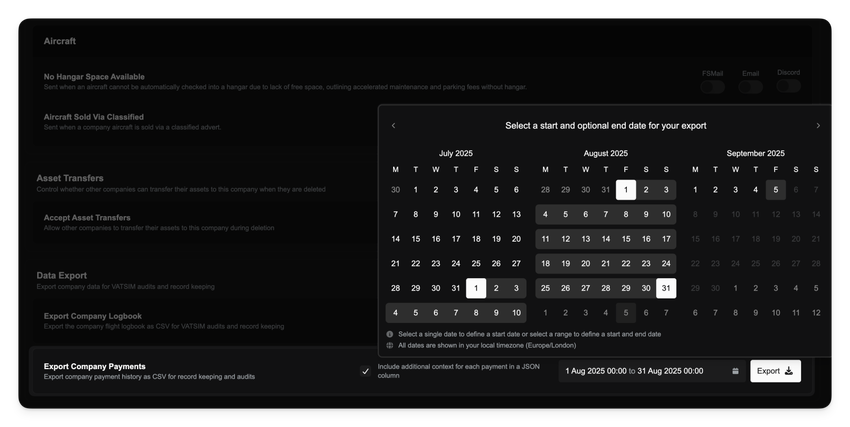Toggle the Discord notification for No Hangar Space
This screenshot has width=850, height=427.
pos(788,87)
